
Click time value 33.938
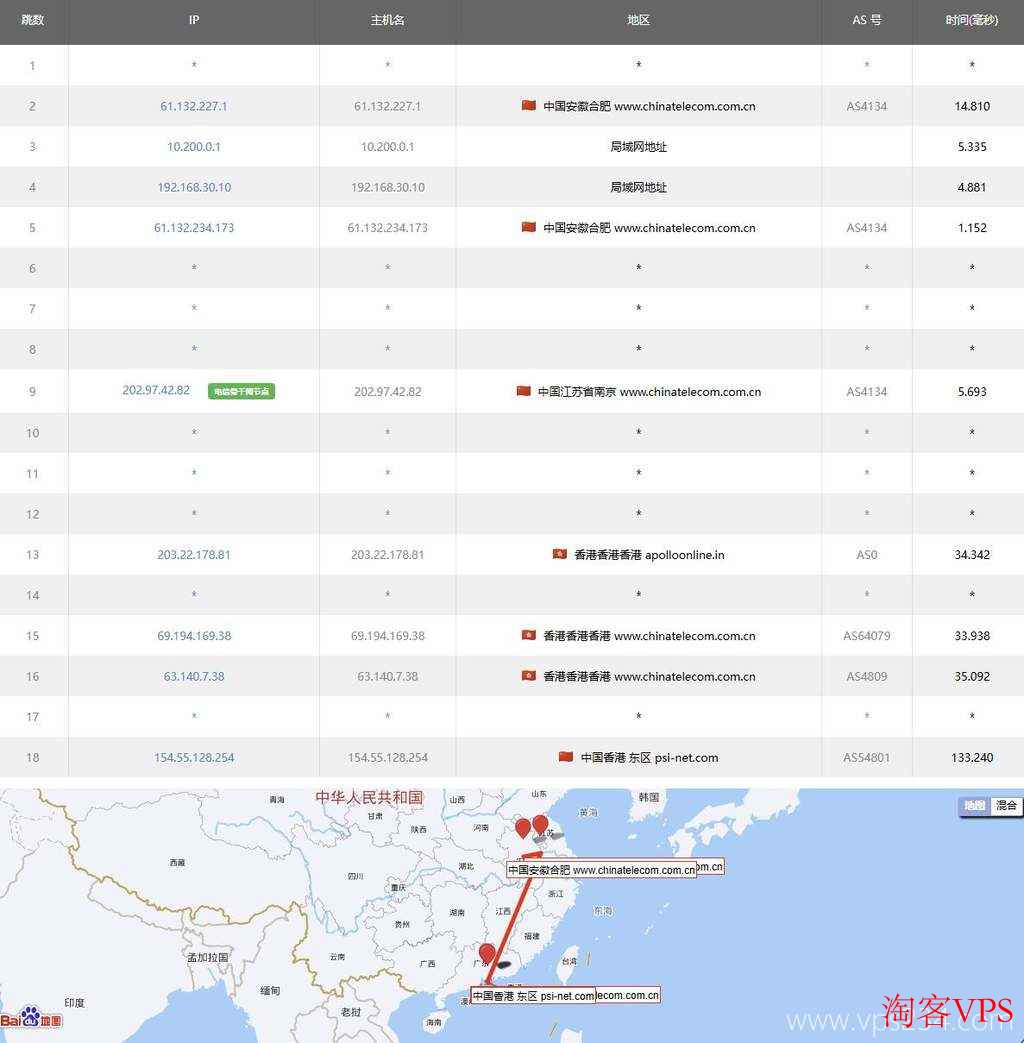point(971,635)
